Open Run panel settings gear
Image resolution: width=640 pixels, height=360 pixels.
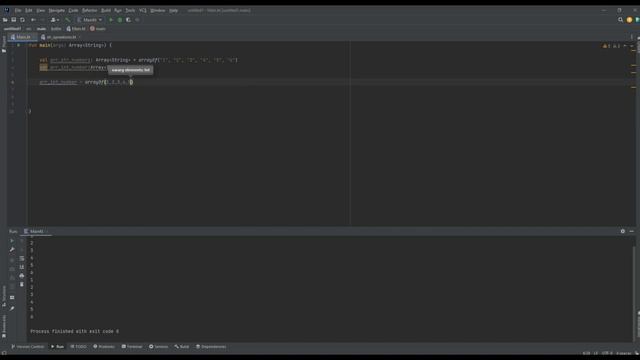[622, 231]
